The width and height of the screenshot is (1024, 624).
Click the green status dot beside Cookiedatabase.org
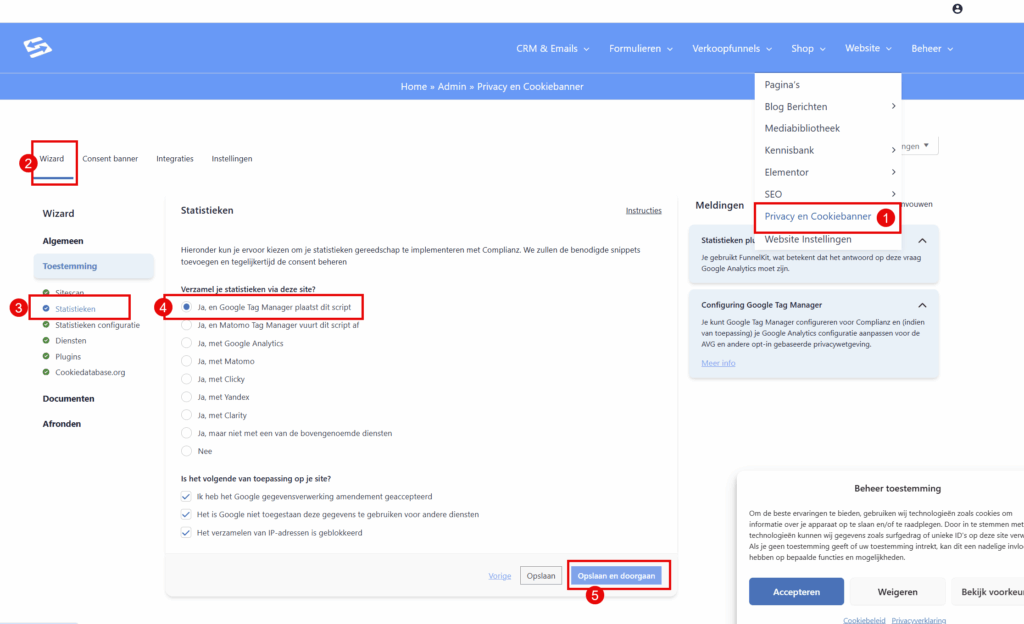pos(46,372)
